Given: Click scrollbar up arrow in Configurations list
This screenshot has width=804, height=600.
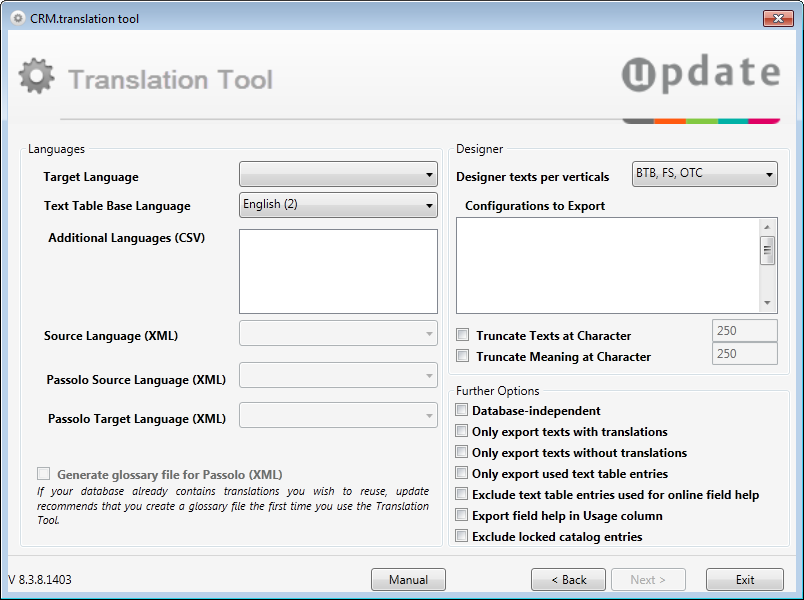Looking at the screenshot, I should pos(767,227).
